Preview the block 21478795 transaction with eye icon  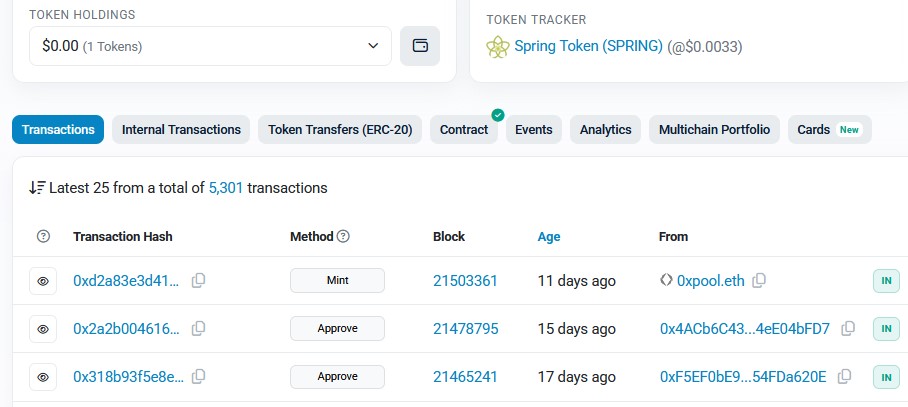43,328
